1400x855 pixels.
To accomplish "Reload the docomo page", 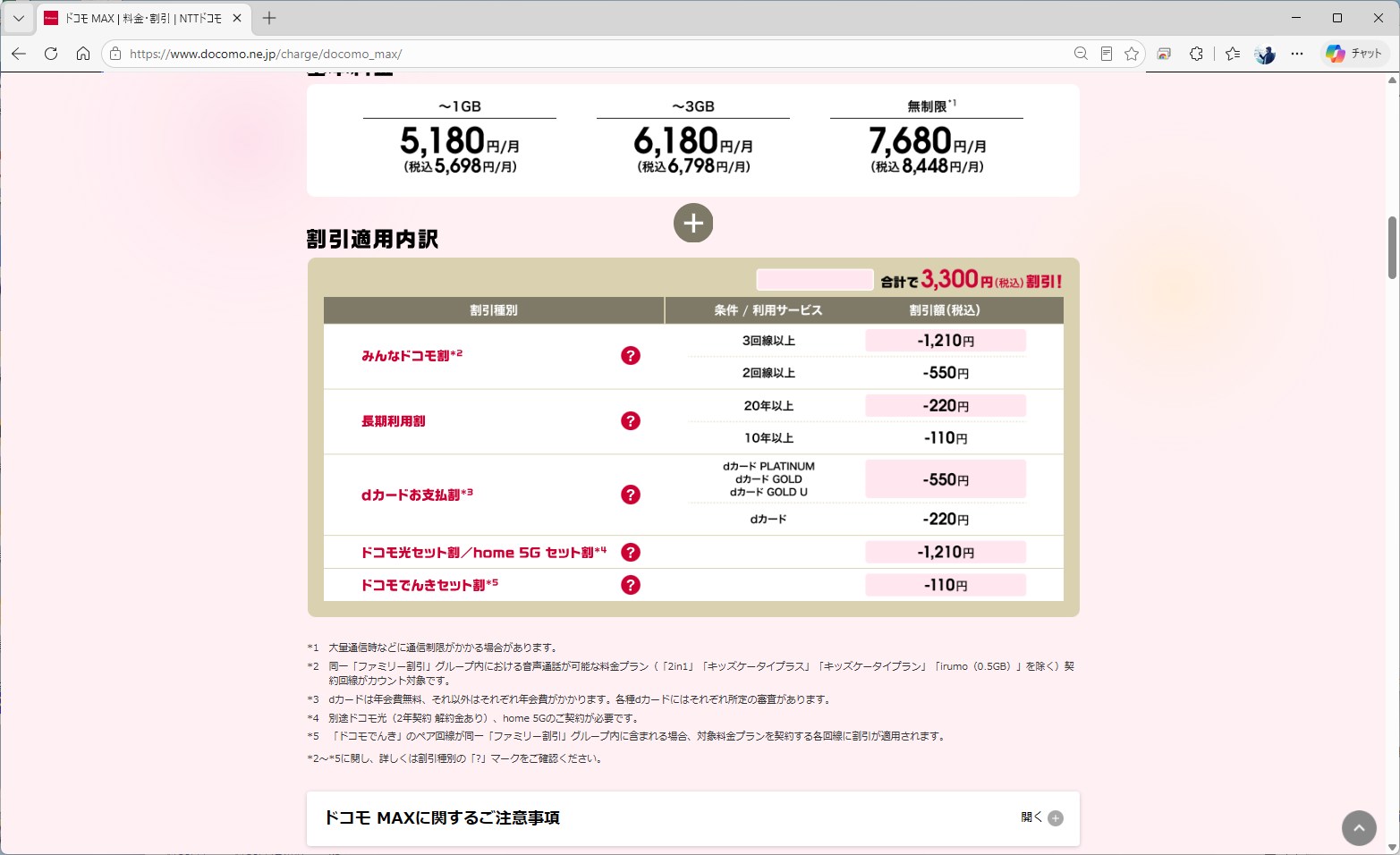I will point(51,54).
